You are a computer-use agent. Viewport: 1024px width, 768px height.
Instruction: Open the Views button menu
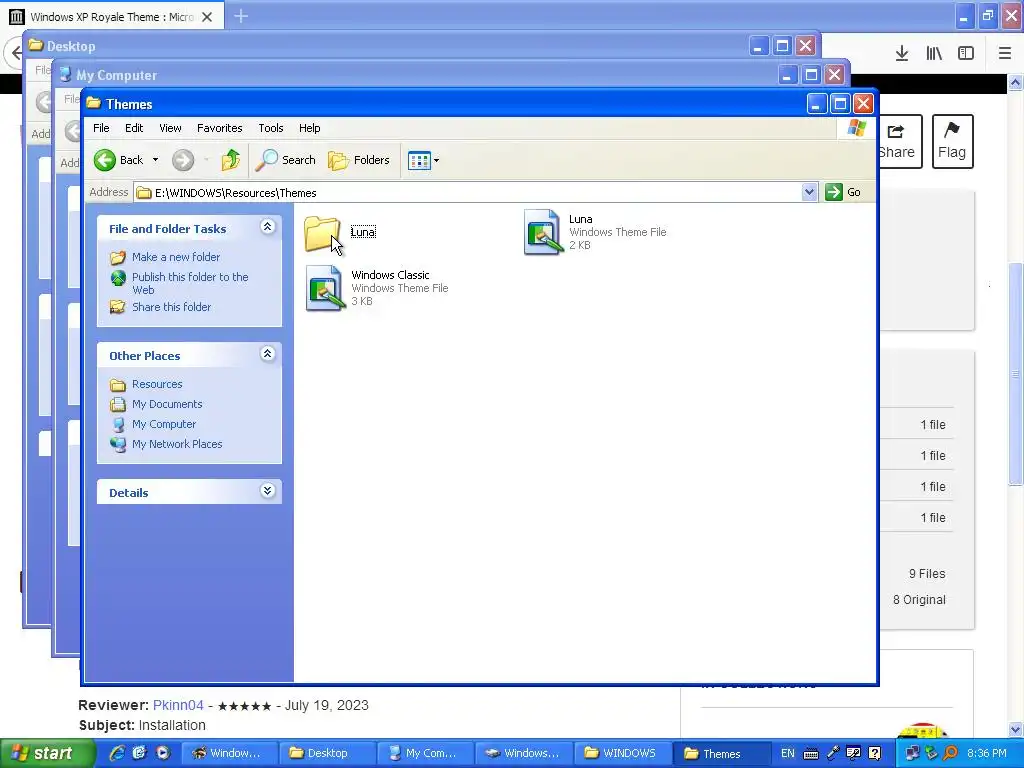tap(423, 160)
